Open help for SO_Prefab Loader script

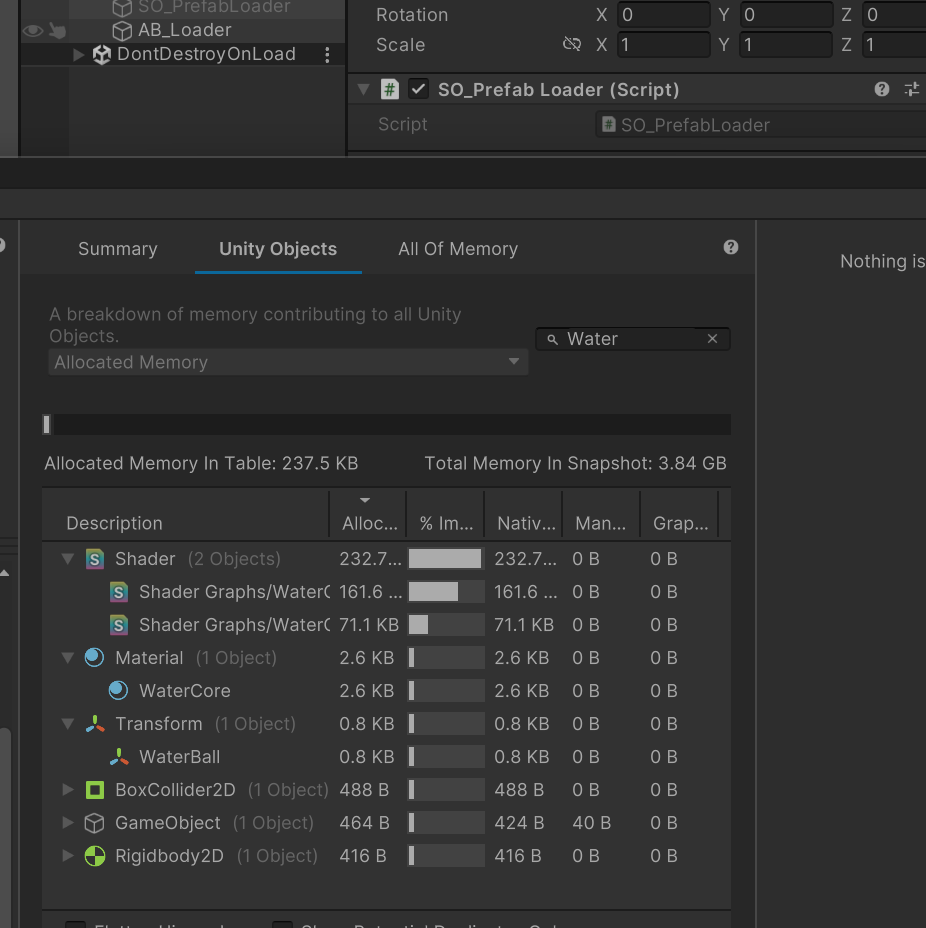tap(881, 89)
